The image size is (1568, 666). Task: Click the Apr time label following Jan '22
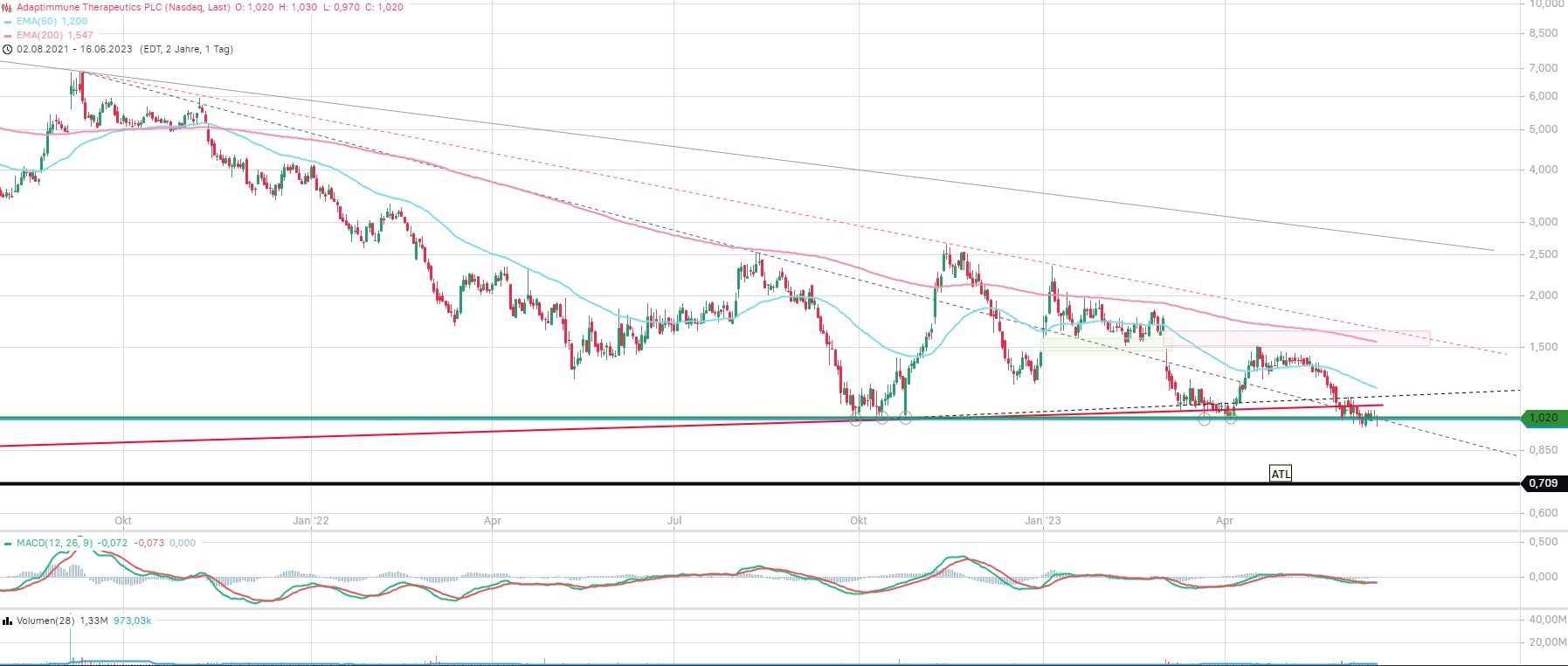(x=493, y=521)
